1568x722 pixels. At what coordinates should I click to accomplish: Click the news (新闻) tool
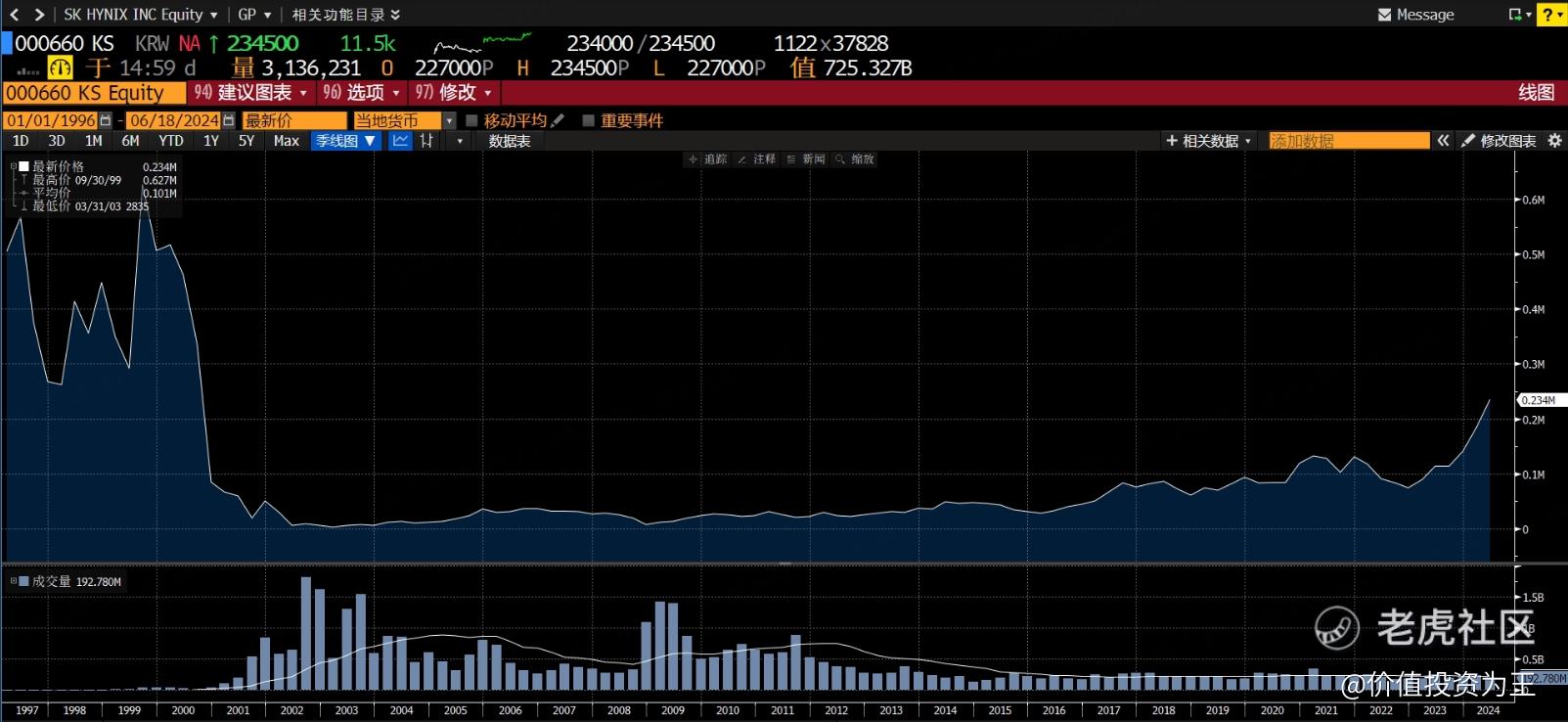(x=806, y=158)
